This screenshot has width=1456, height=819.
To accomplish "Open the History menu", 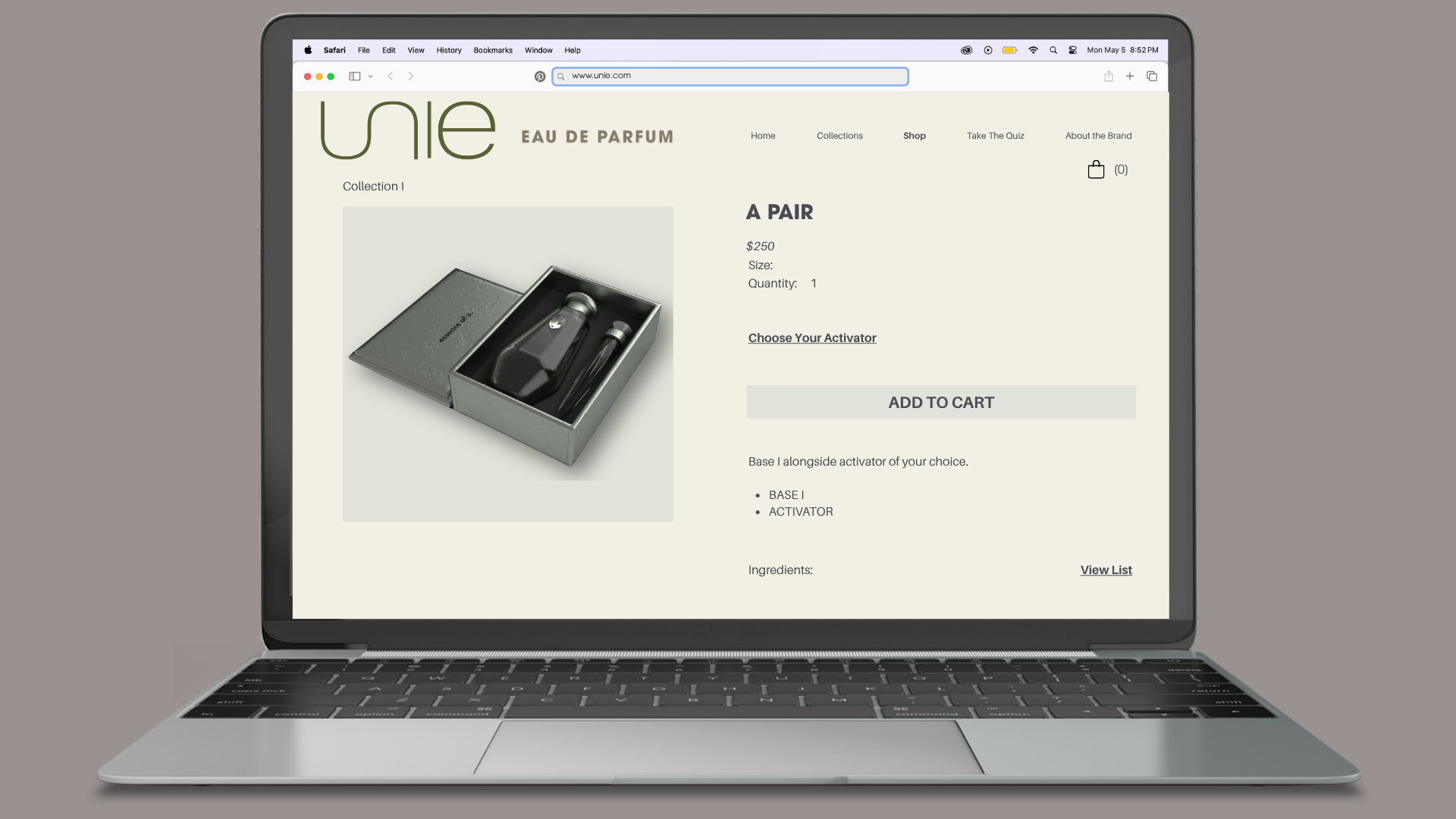I will (449, 50).
